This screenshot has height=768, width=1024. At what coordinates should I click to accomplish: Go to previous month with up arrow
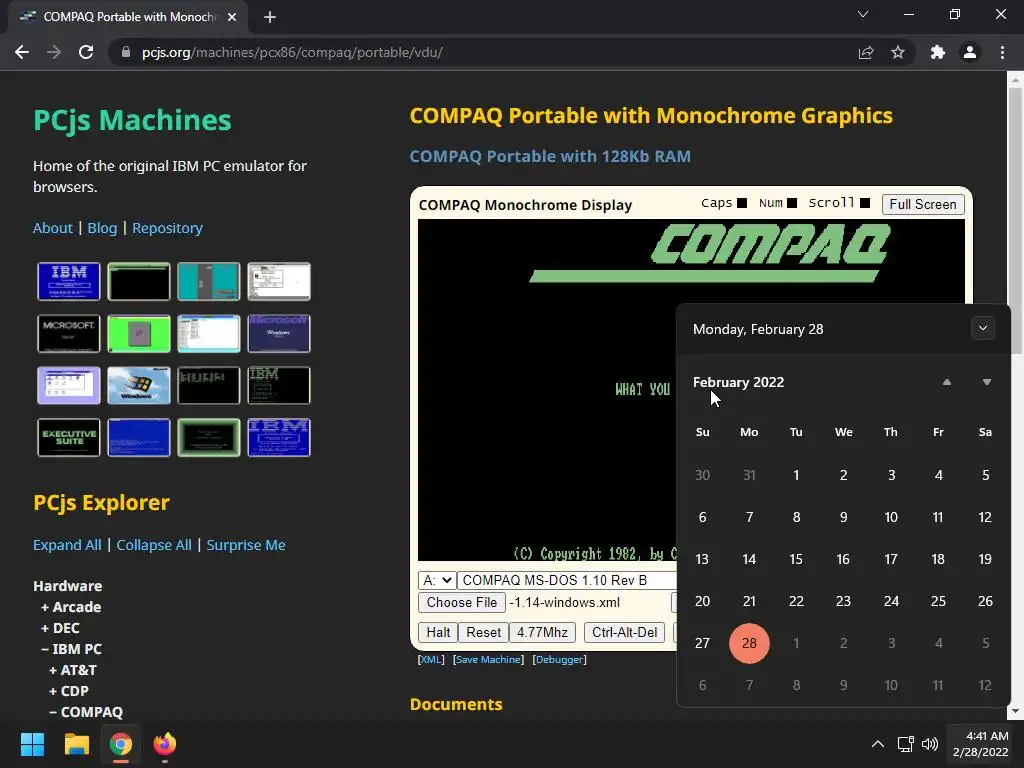(946, 382)
